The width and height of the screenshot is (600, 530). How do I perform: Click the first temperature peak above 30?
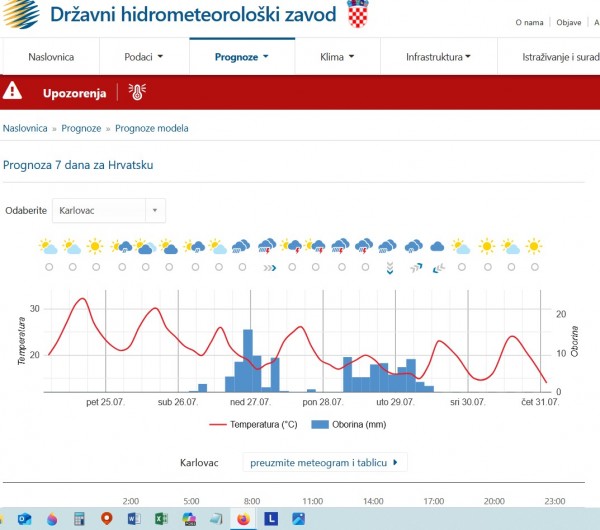82,298
